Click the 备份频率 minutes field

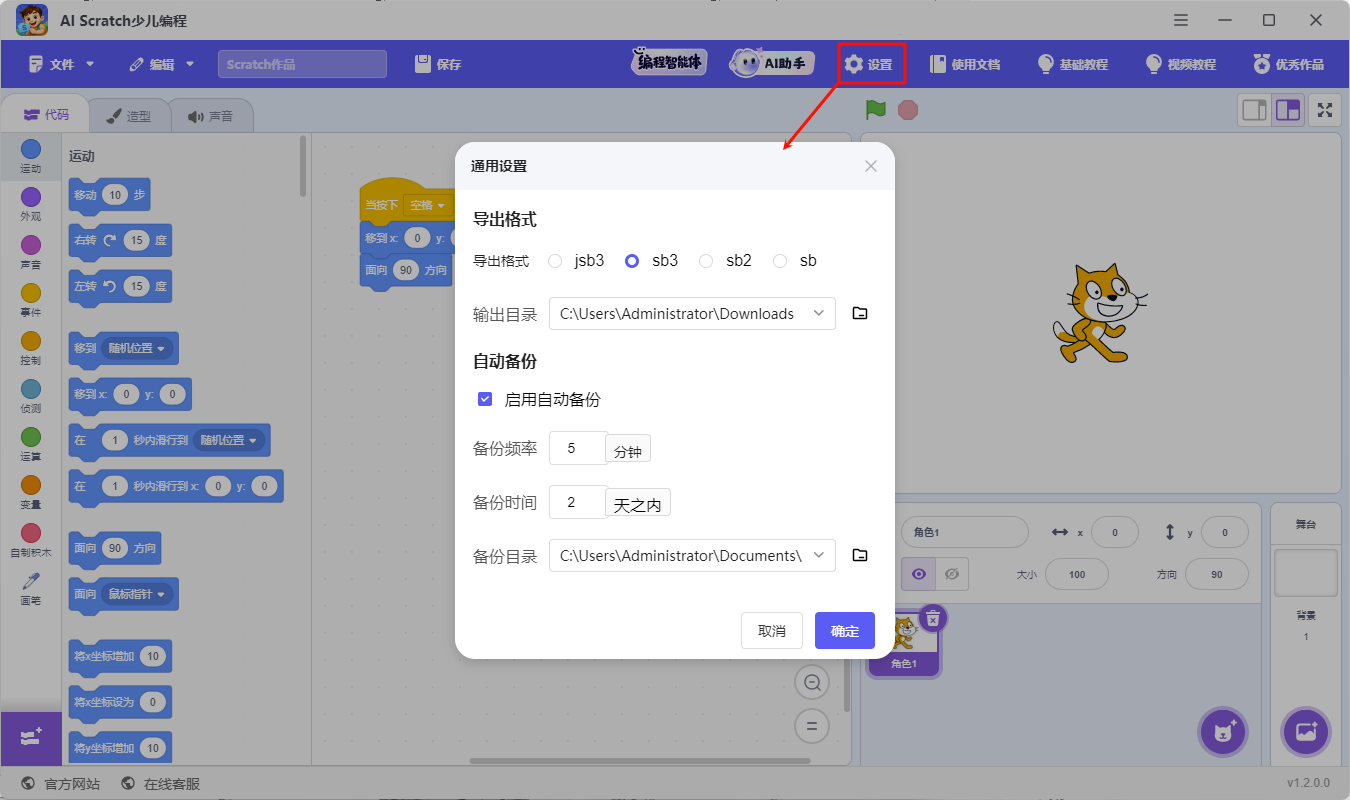coord(578,448)
